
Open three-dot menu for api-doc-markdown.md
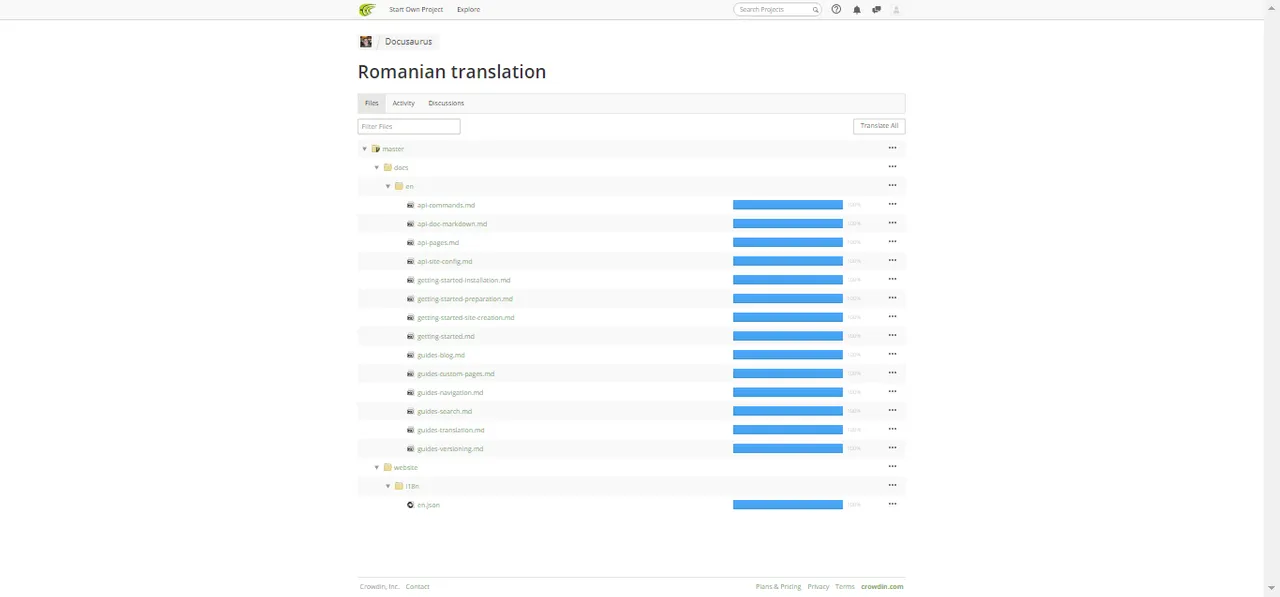pyautogui.click(x=892, y=223)
